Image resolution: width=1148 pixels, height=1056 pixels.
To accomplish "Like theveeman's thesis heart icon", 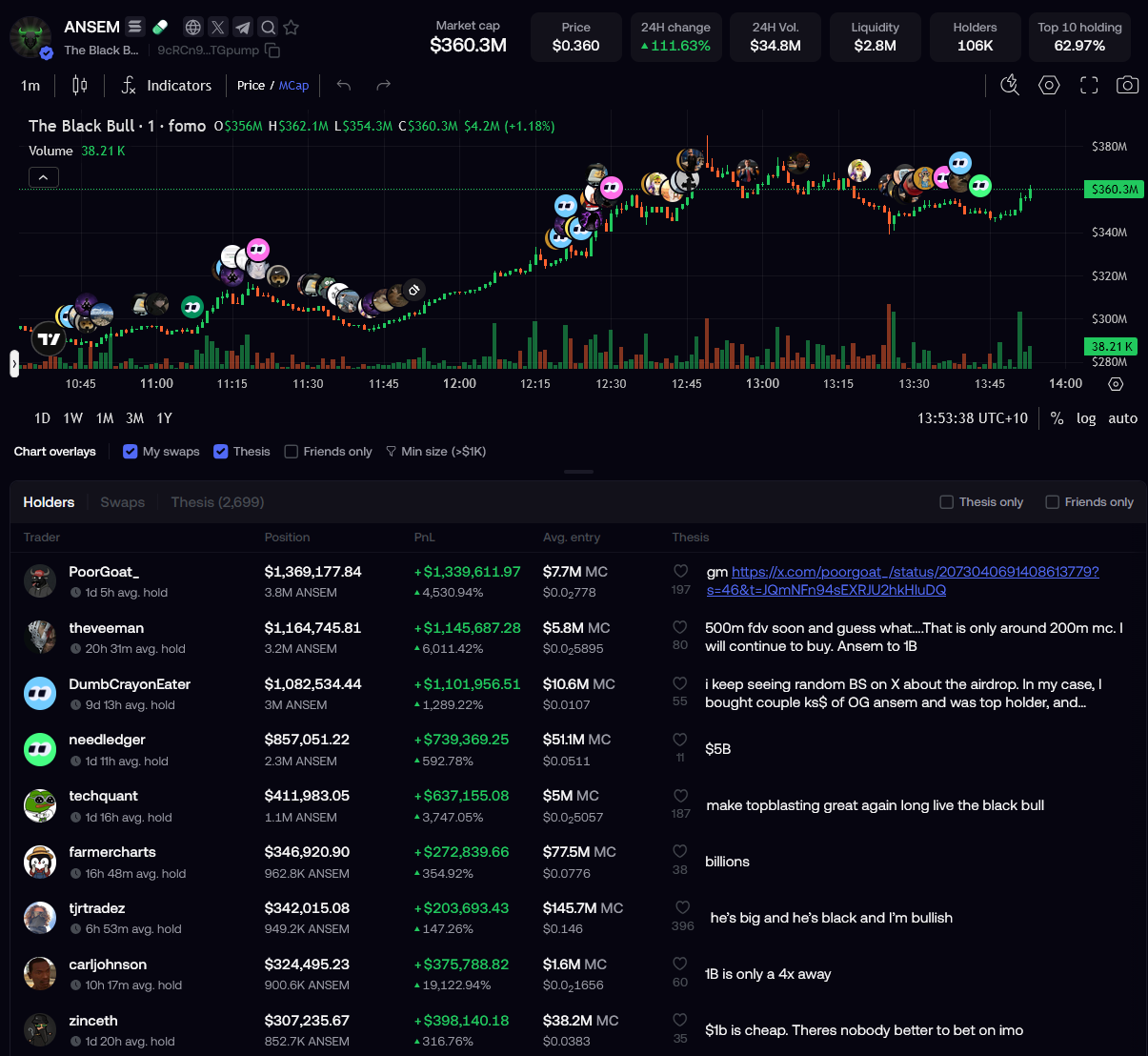I will click(x=680, y=627).
